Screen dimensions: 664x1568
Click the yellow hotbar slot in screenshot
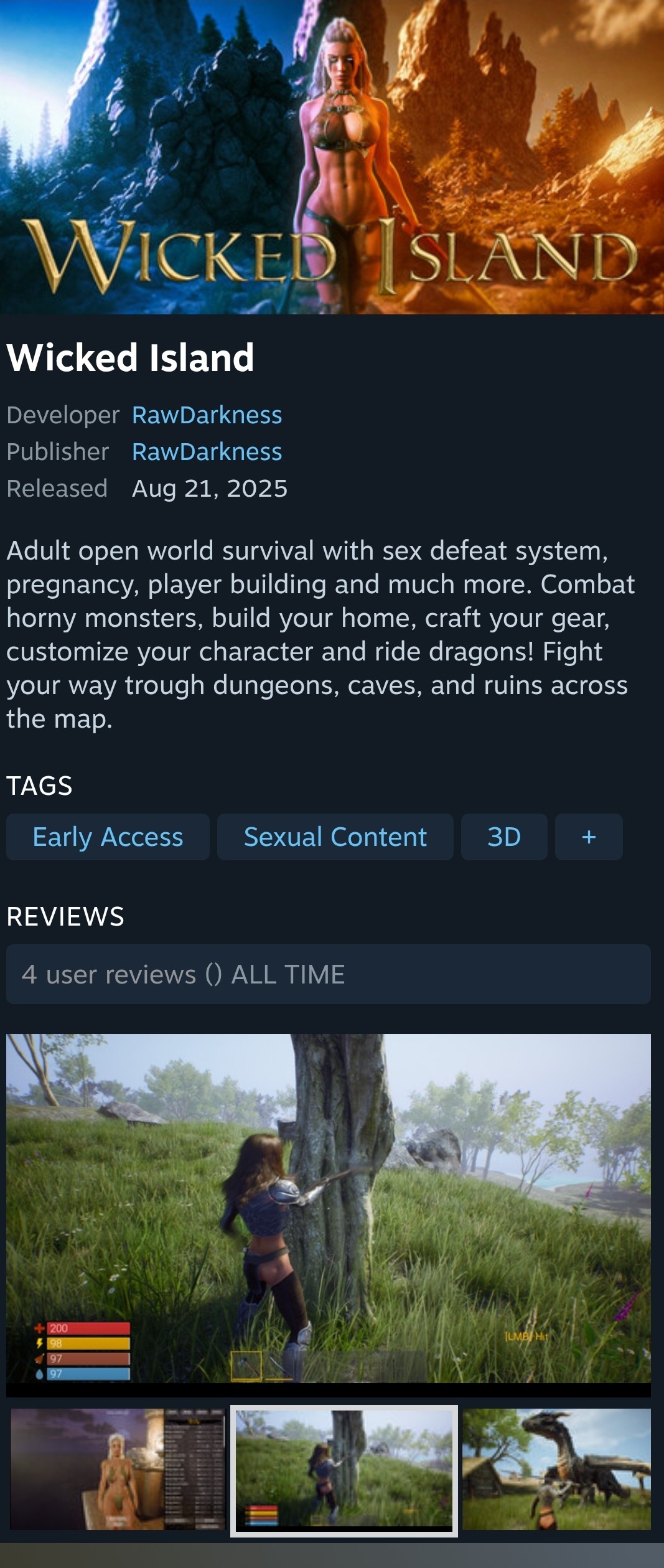click(246, 1366)
